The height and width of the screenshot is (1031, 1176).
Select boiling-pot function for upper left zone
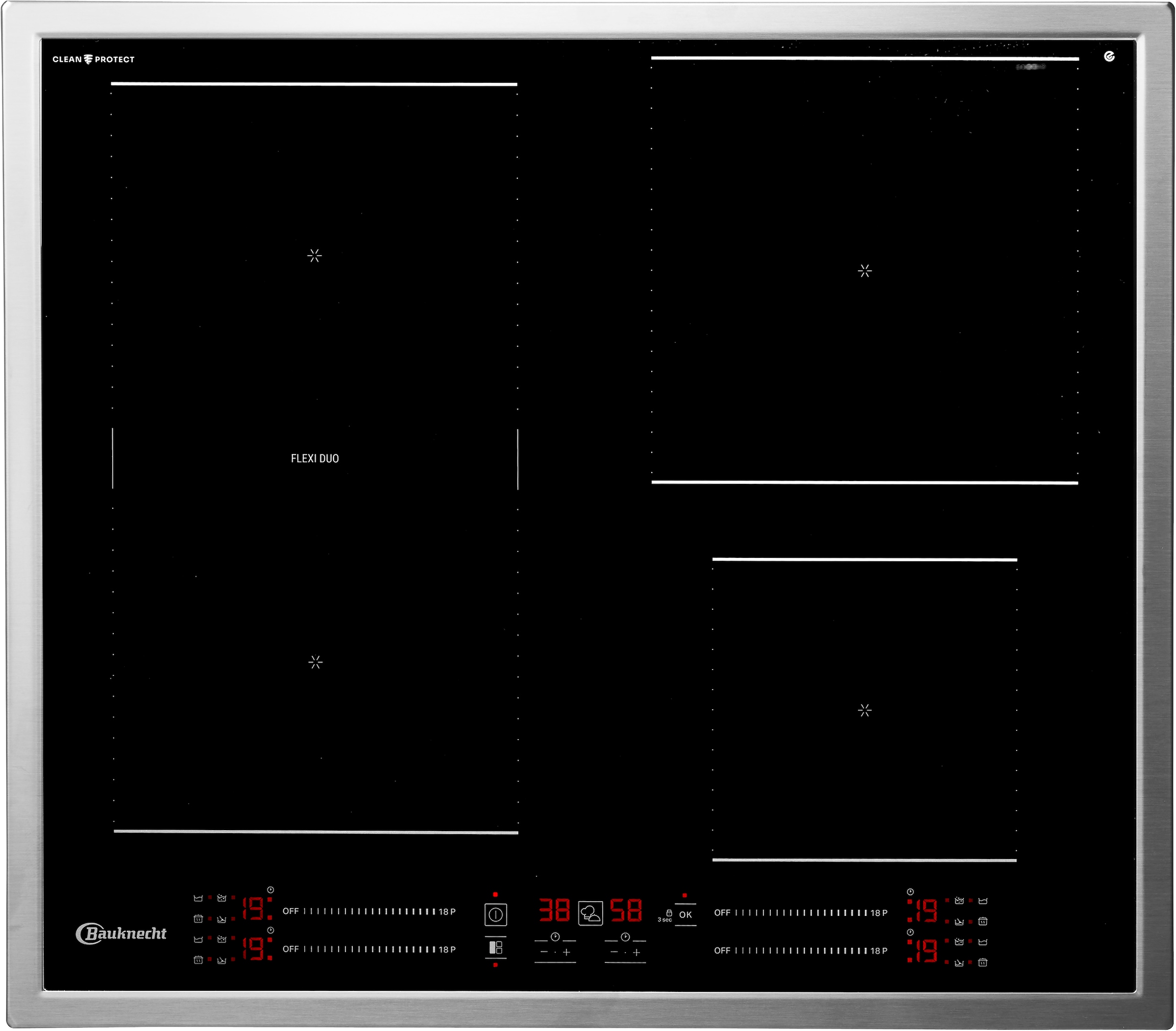[221, 898]
